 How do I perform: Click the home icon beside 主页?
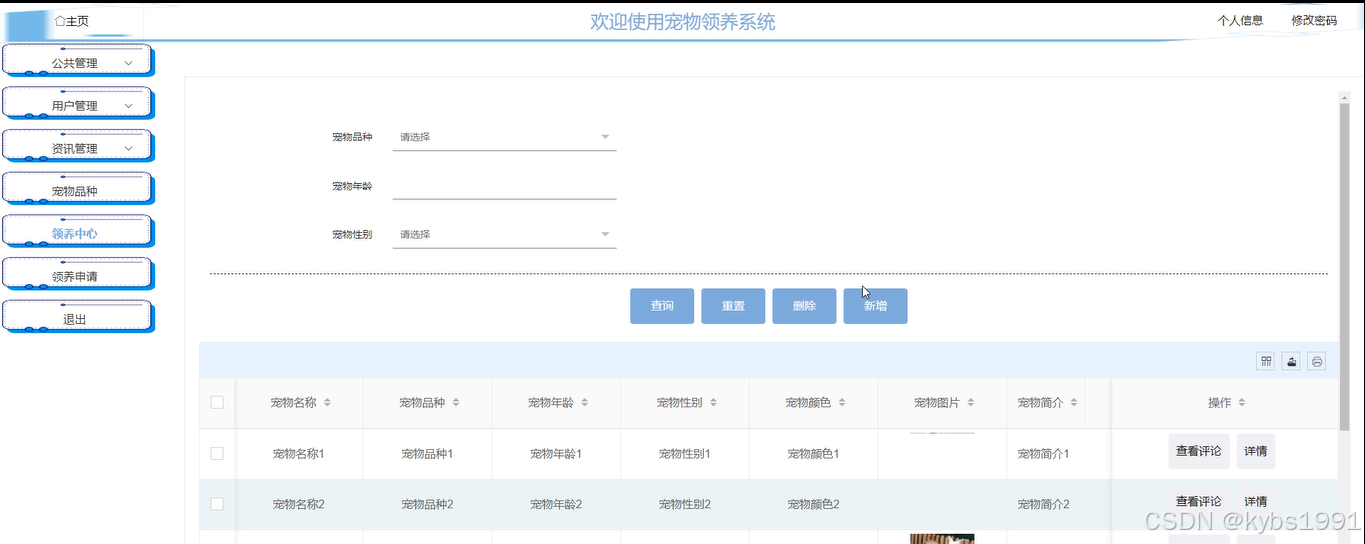coord(60,20)
